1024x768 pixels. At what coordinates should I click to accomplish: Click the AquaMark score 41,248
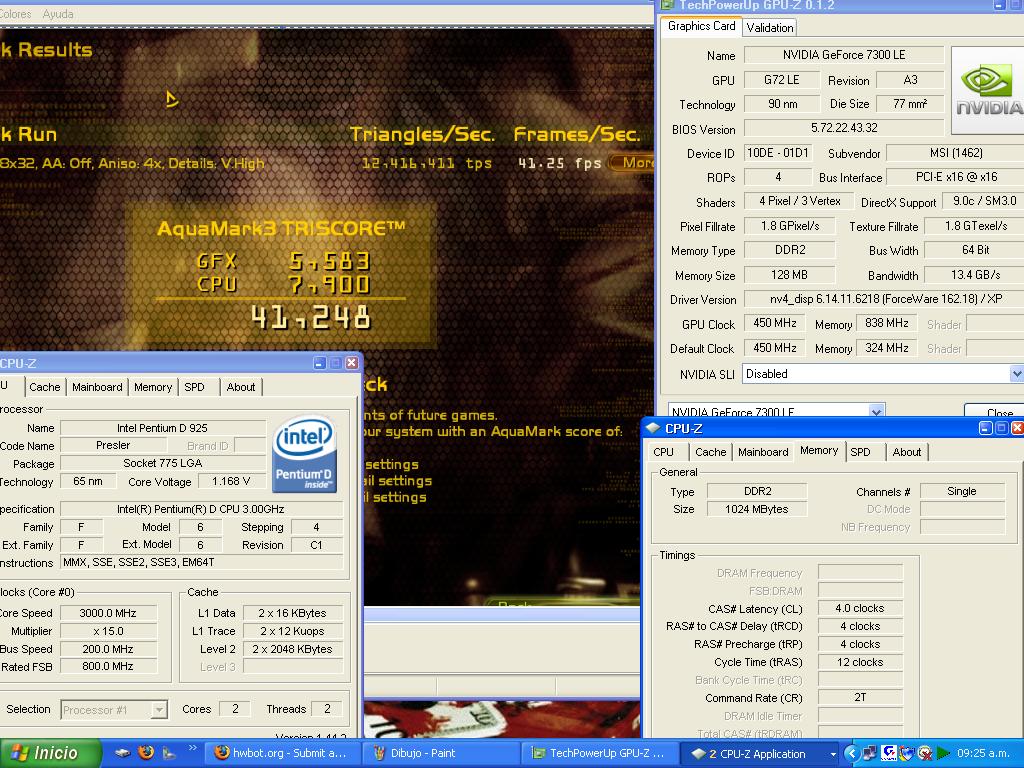coord(311,317)
